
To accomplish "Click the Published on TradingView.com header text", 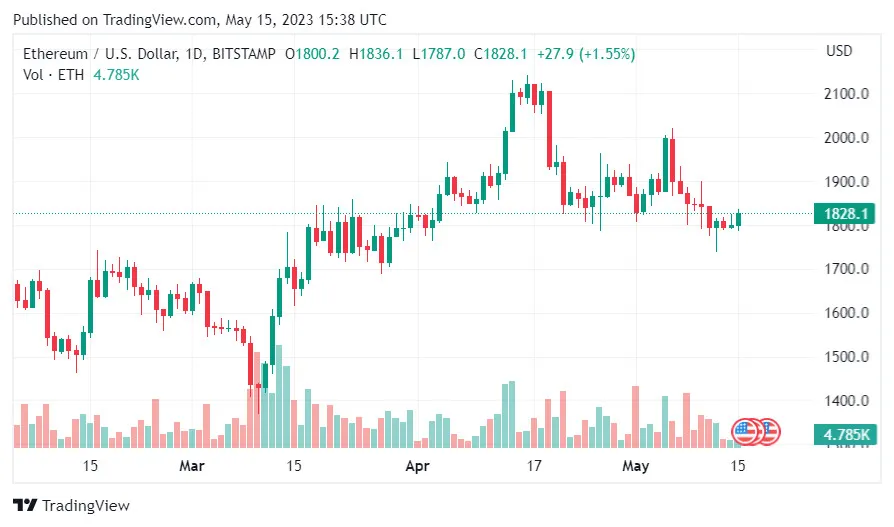I will tap(199, 20).
